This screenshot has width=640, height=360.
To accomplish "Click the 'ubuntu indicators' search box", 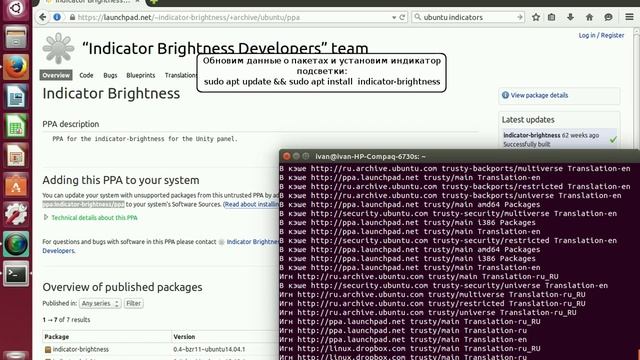I will coord(469,17).
